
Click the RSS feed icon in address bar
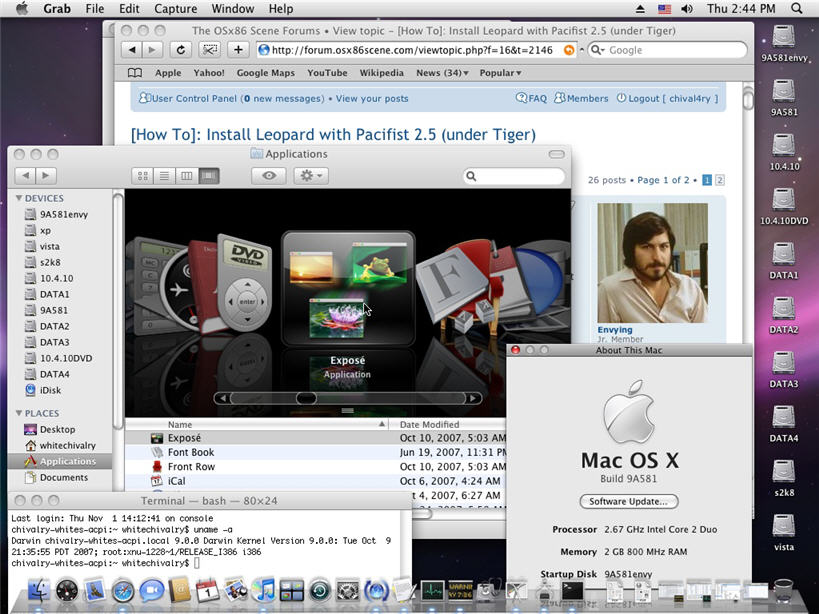coord(569,50)
